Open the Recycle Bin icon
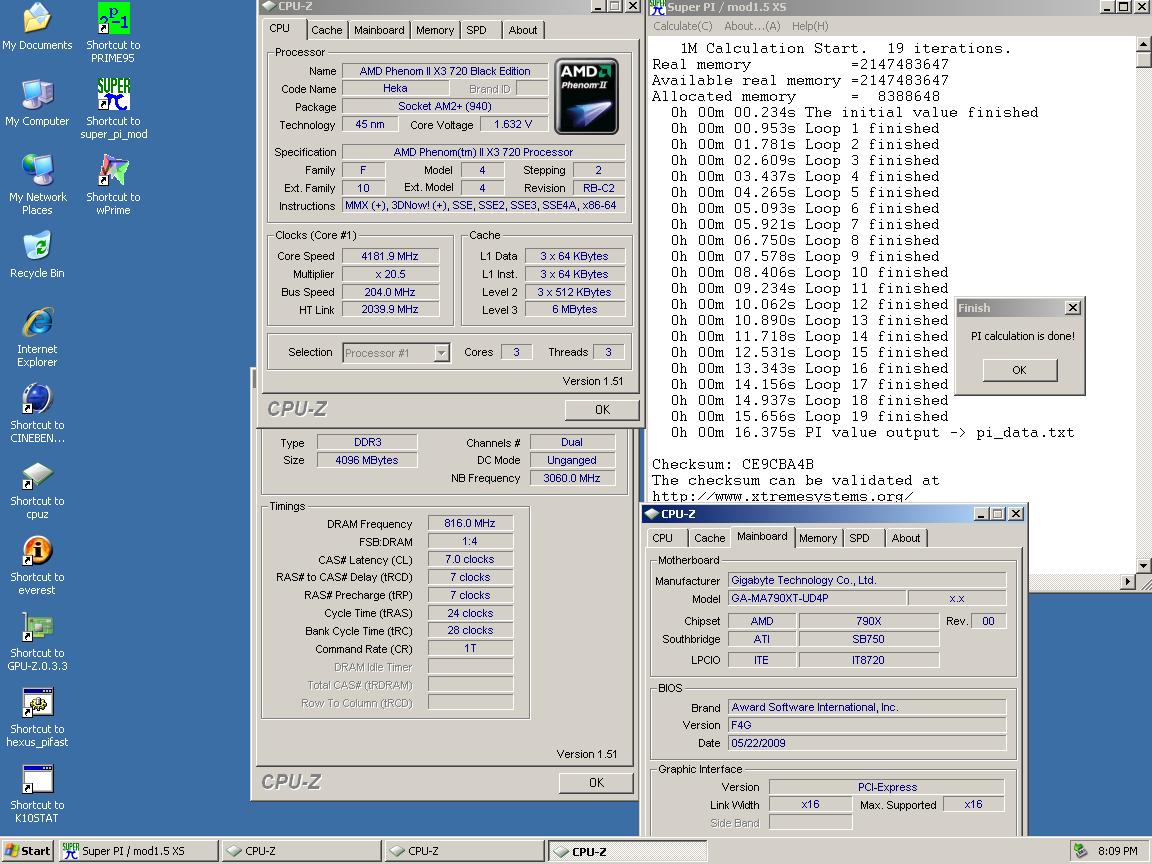Viewport: 1152px width, 864px height. (37, 247)
